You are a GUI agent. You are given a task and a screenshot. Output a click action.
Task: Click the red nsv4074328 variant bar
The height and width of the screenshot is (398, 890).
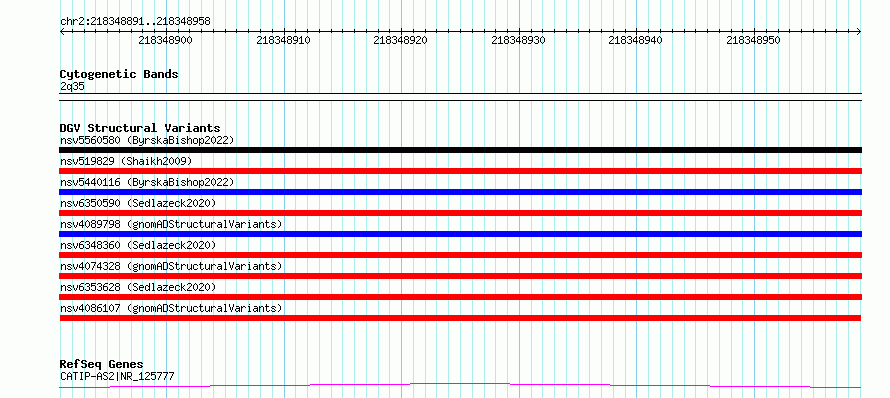pos(460,276)
